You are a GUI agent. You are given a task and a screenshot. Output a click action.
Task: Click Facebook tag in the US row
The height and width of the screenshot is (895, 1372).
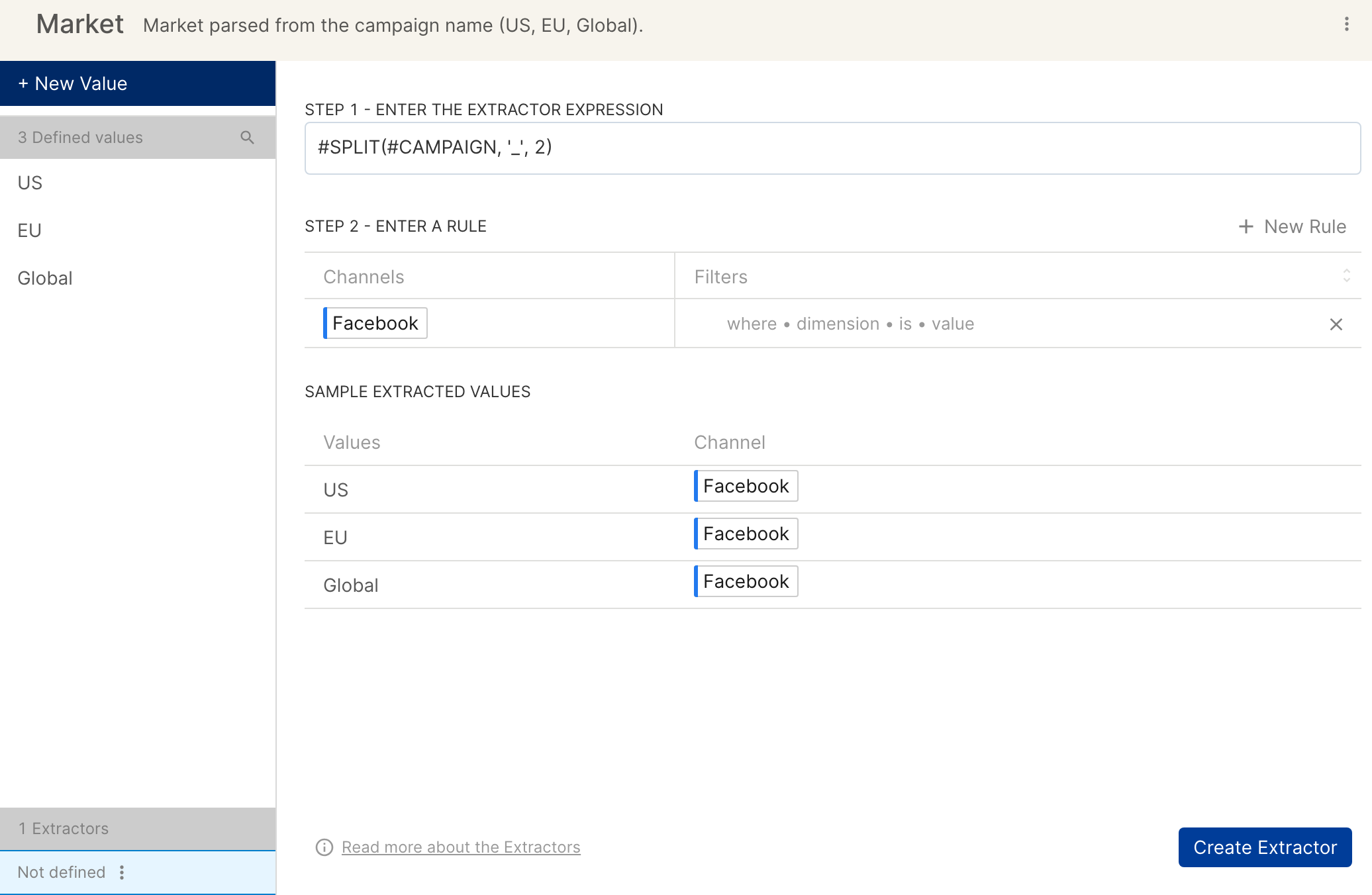(746, 486)
